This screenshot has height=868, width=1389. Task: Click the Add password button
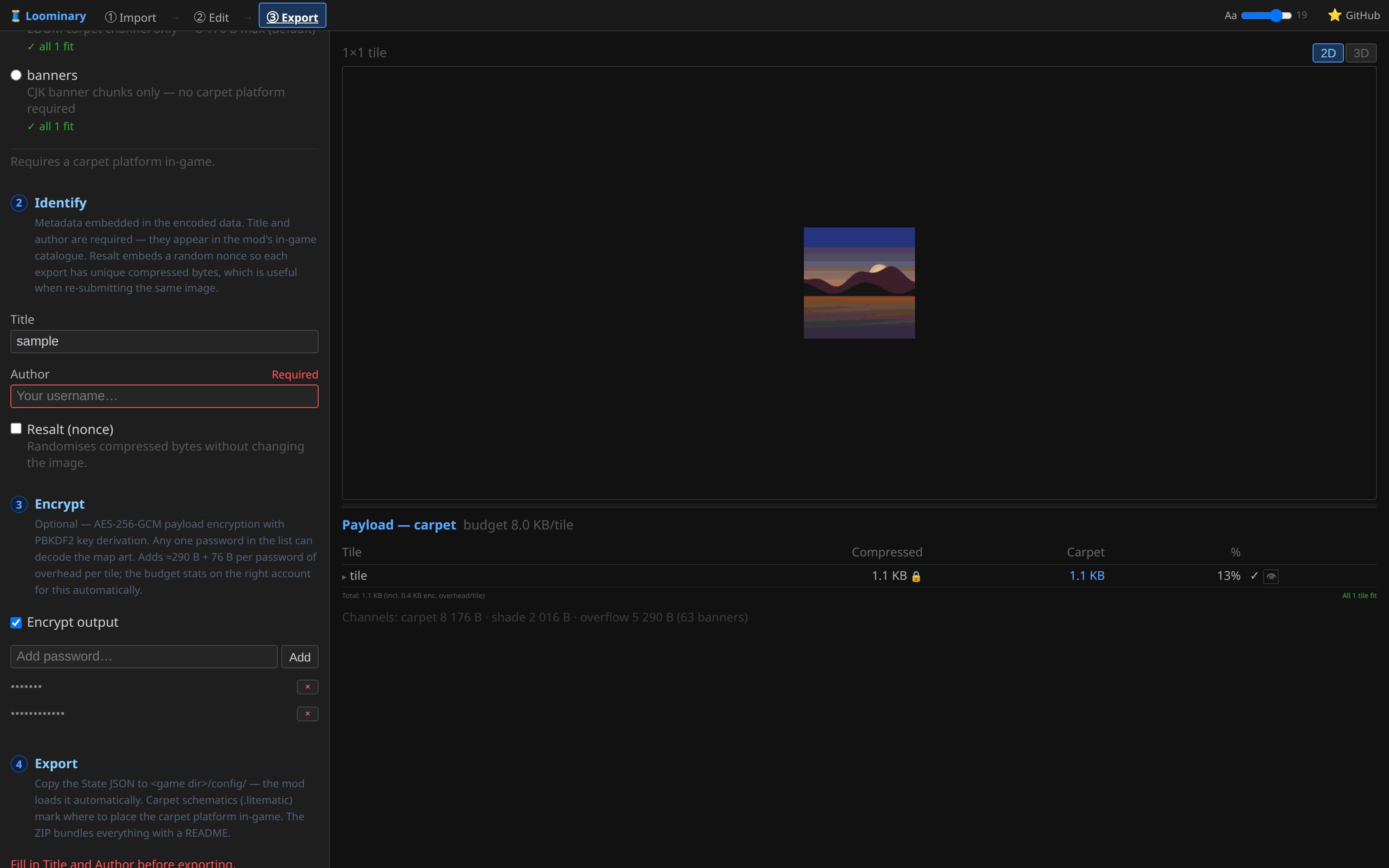click(300, 657)
